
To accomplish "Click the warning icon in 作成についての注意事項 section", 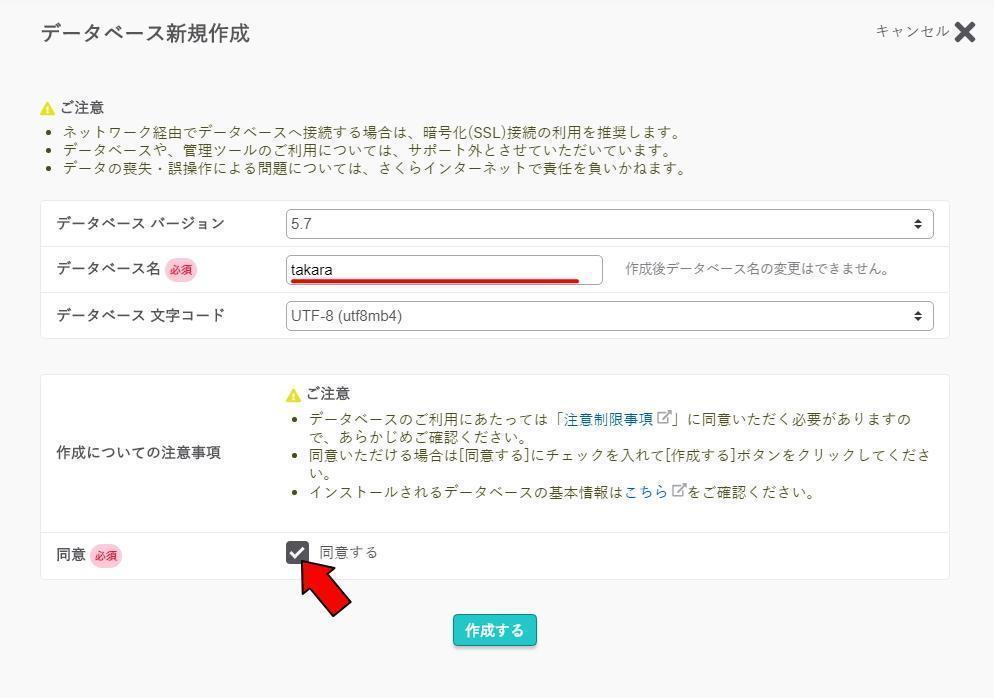I will pos(293,395).
